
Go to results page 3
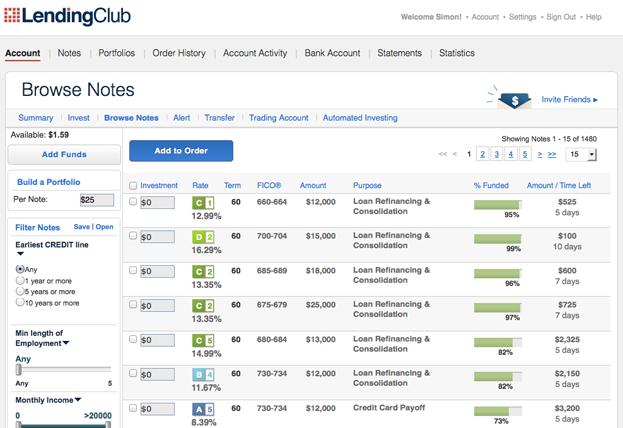(497, 154)
